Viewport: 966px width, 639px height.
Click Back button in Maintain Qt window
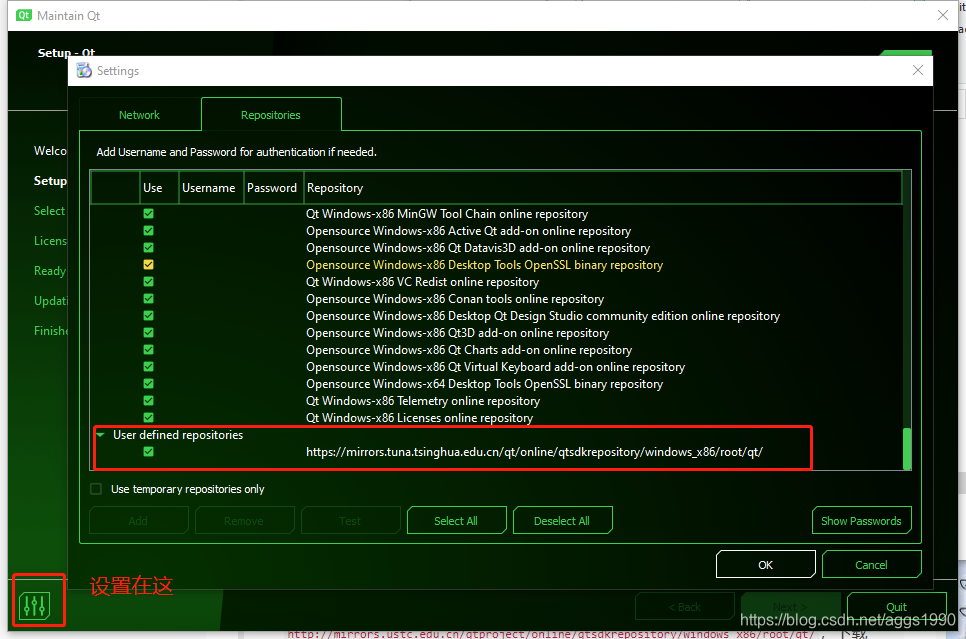(x=685, y=606)
